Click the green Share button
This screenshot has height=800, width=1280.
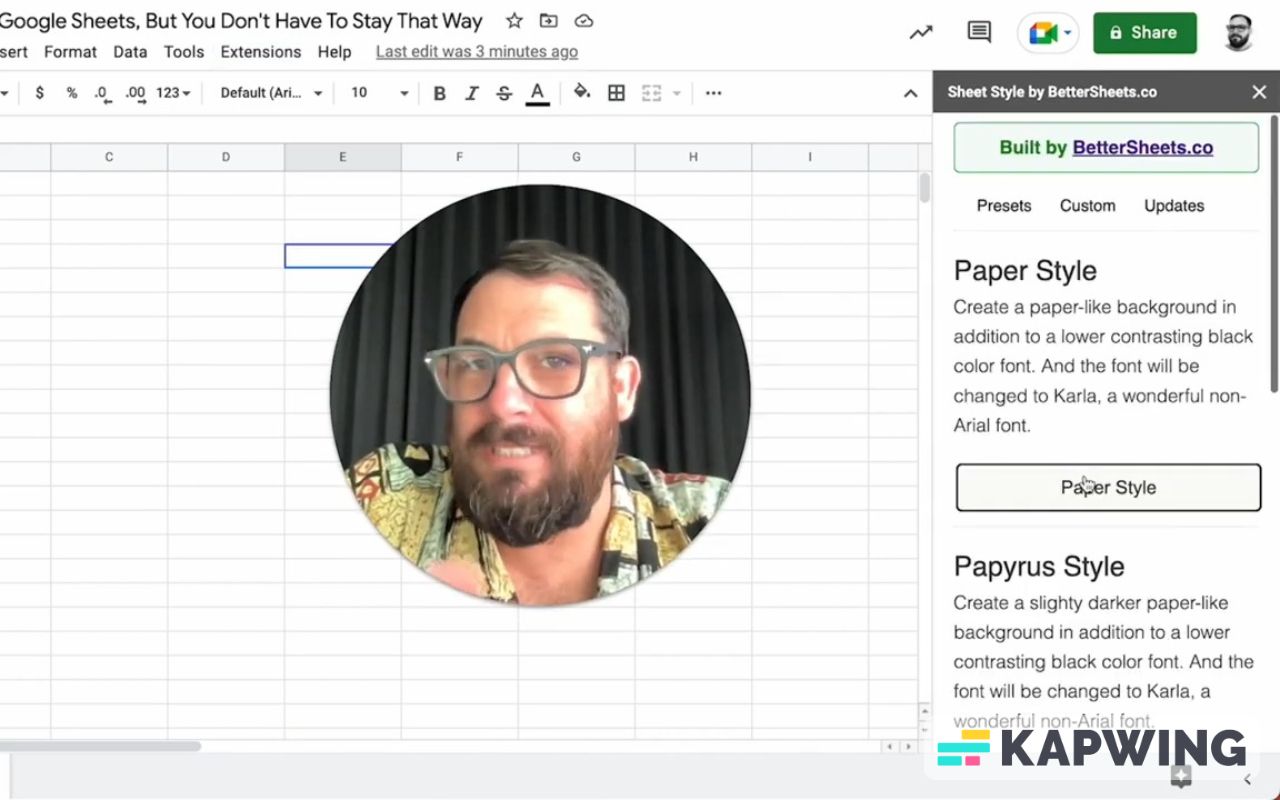(x=1145, y=33)
